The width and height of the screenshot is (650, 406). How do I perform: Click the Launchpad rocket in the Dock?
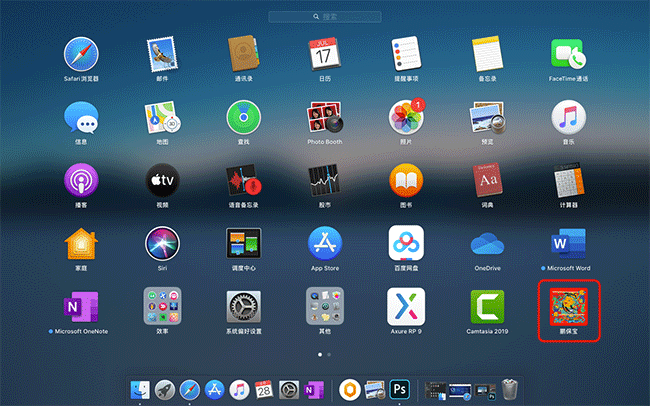click(x=165, y=390)
